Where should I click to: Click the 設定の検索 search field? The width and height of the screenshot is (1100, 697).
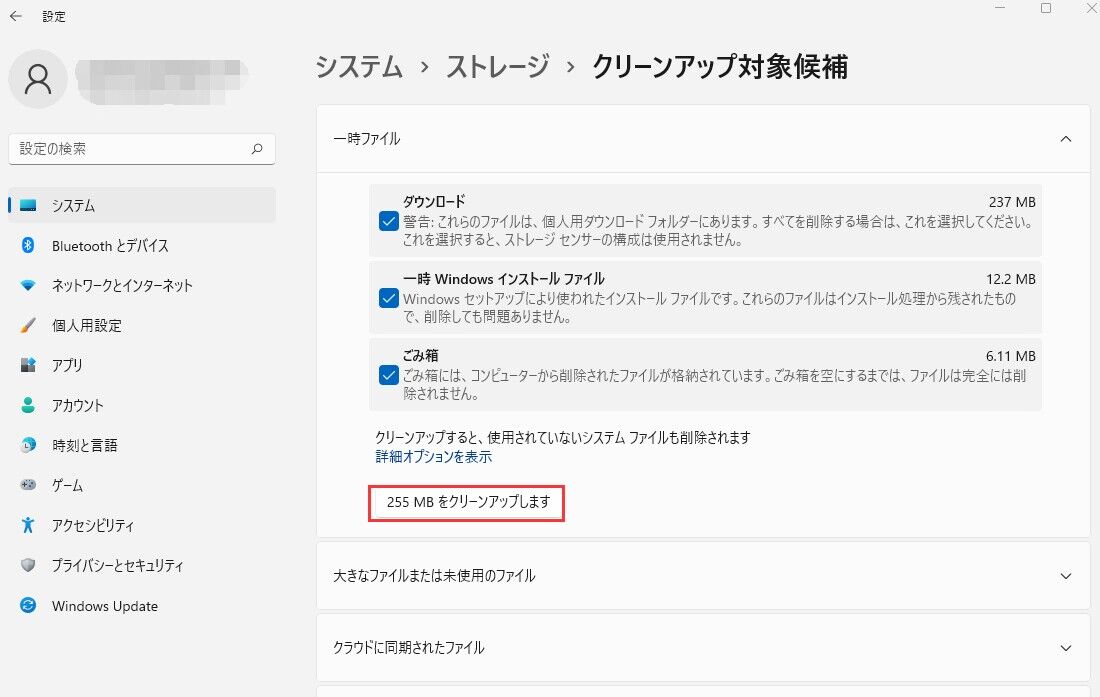click(x=142, y=148)
